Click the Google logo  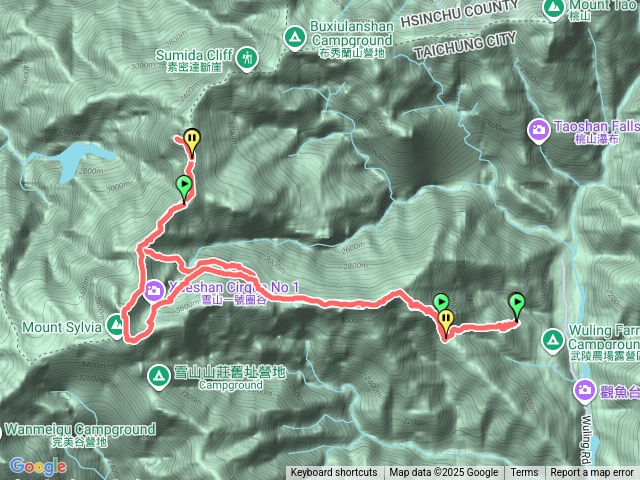pyautogui.click(x=38, y=466)
